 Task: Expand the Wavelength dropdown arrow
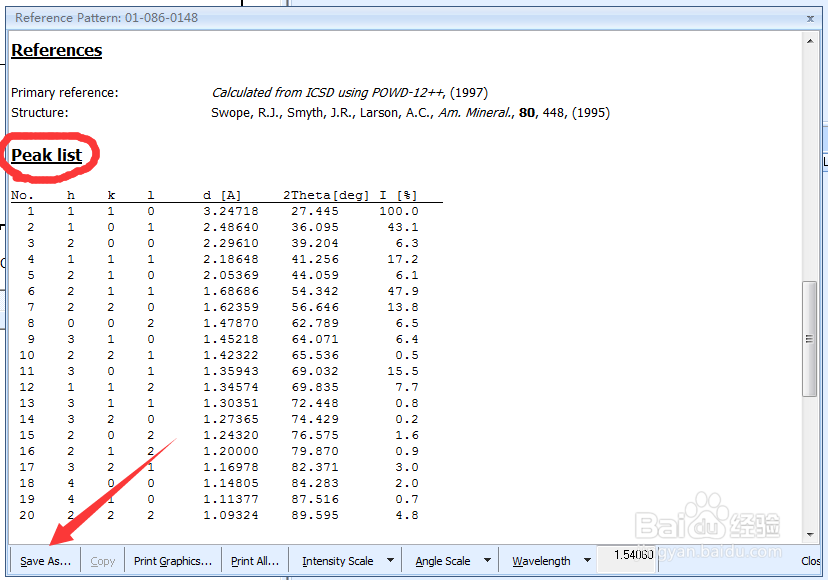[587, 560]
